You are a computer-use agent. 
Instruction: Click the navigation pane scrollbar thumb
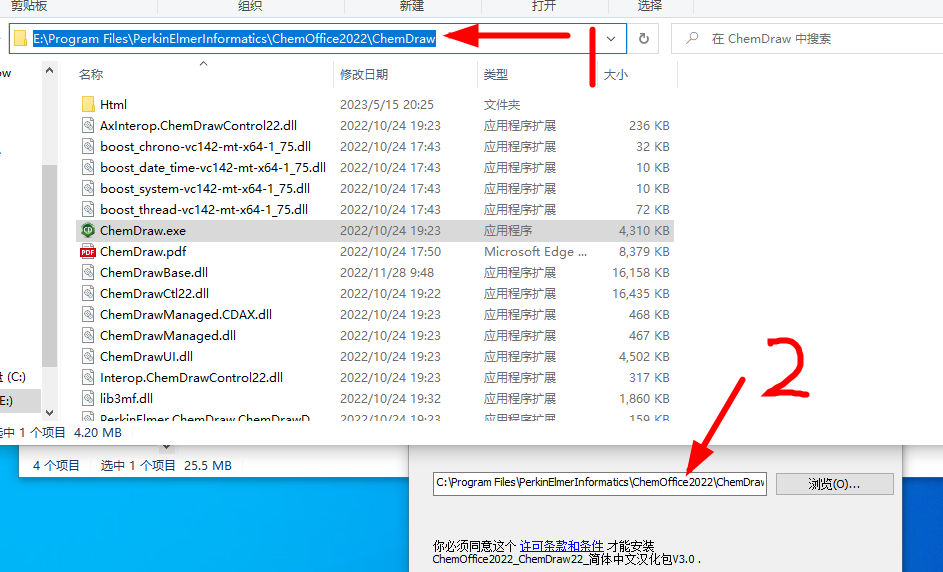click(x=49, y=265)
